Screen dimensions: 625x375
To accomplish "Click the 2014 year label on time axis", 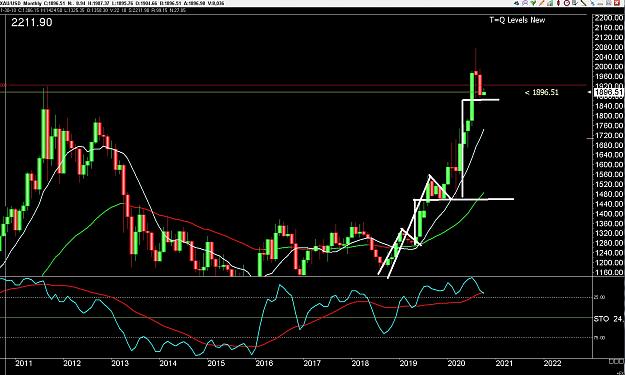I will tap(168, 363).
